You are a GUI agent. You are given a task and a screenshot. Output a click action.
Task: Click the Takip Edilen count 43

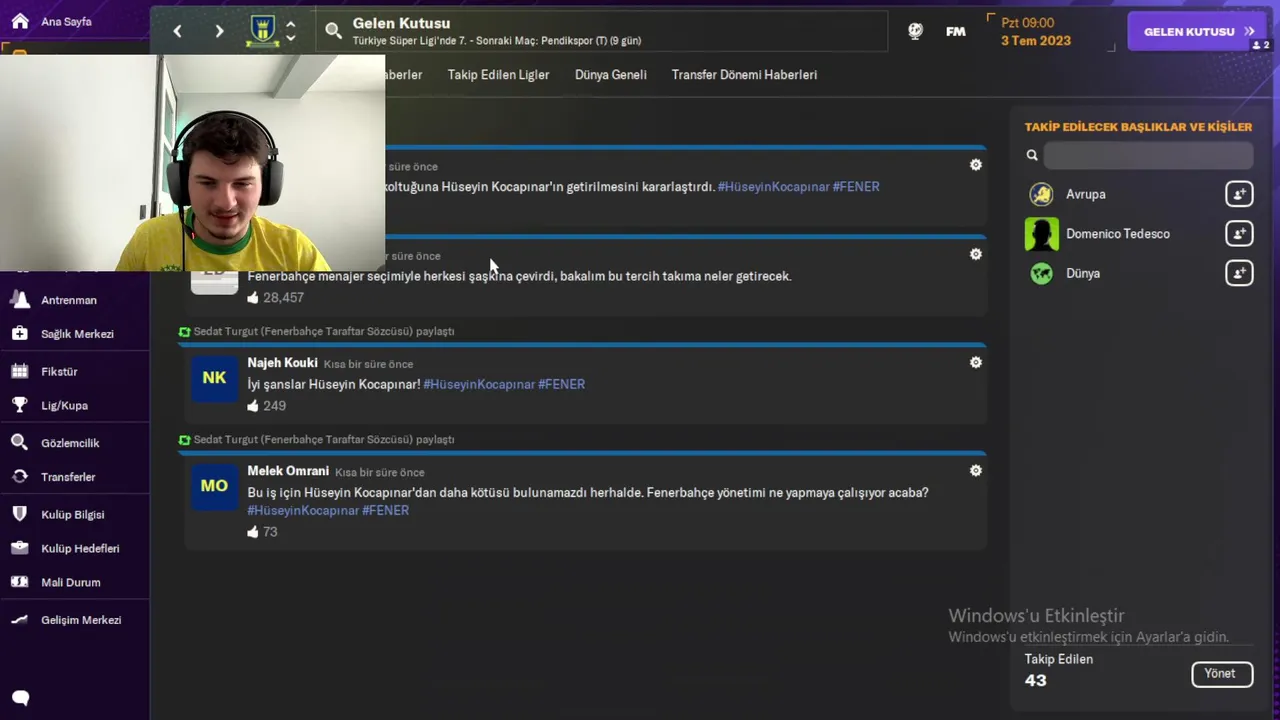click(x=1035, y=680)
